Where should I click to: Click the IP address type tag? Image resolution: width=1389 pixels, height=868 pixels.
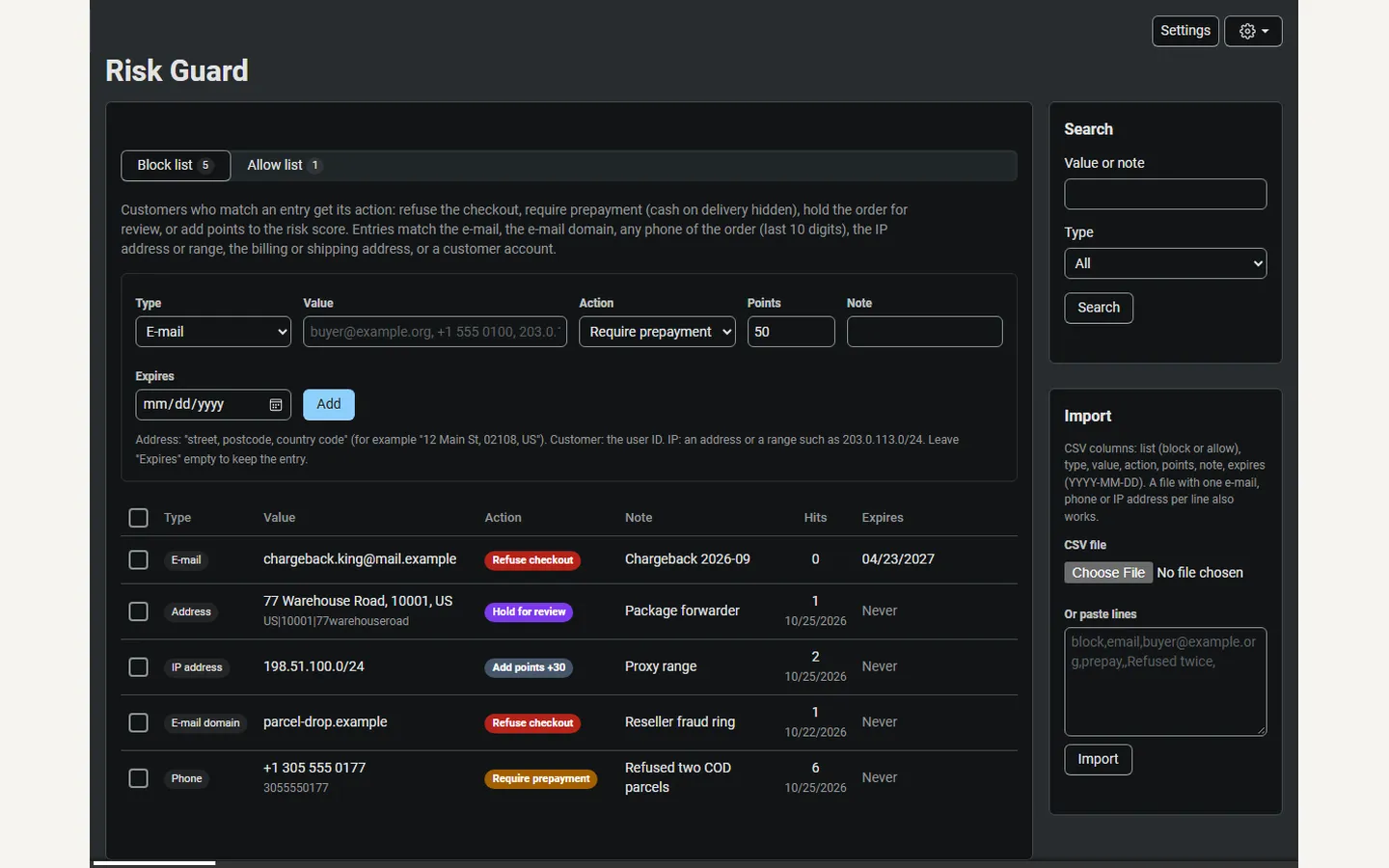197,667
